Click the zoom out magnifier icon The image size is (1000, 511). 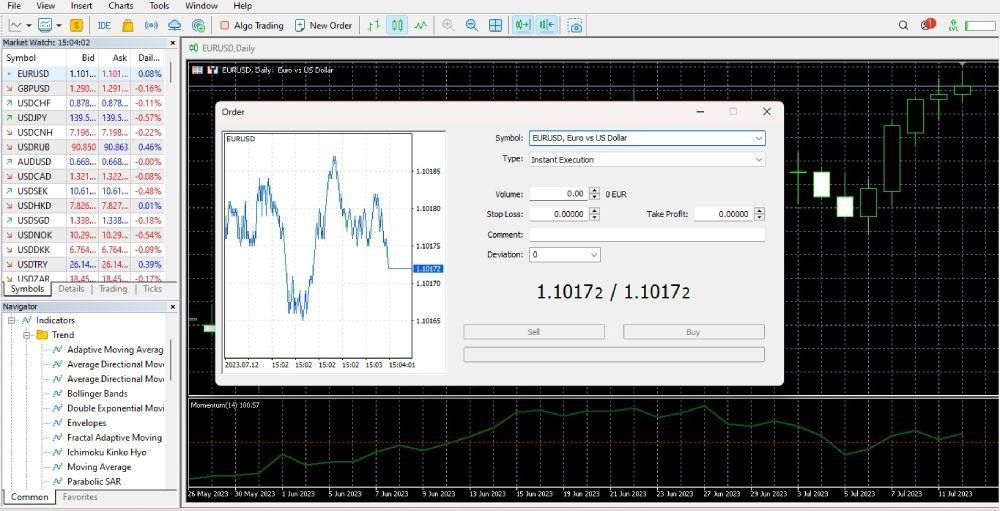[471, 25]
